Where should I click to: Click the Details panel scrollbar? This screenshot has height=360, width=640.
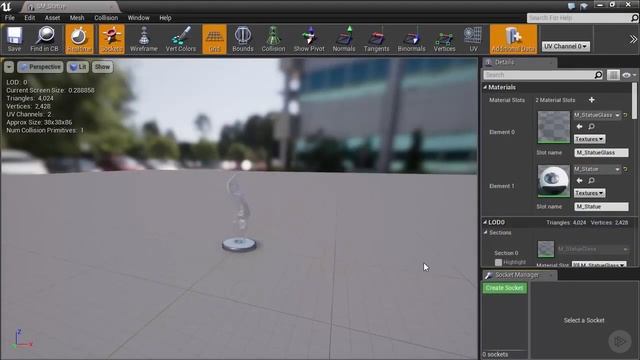(634, 101)
